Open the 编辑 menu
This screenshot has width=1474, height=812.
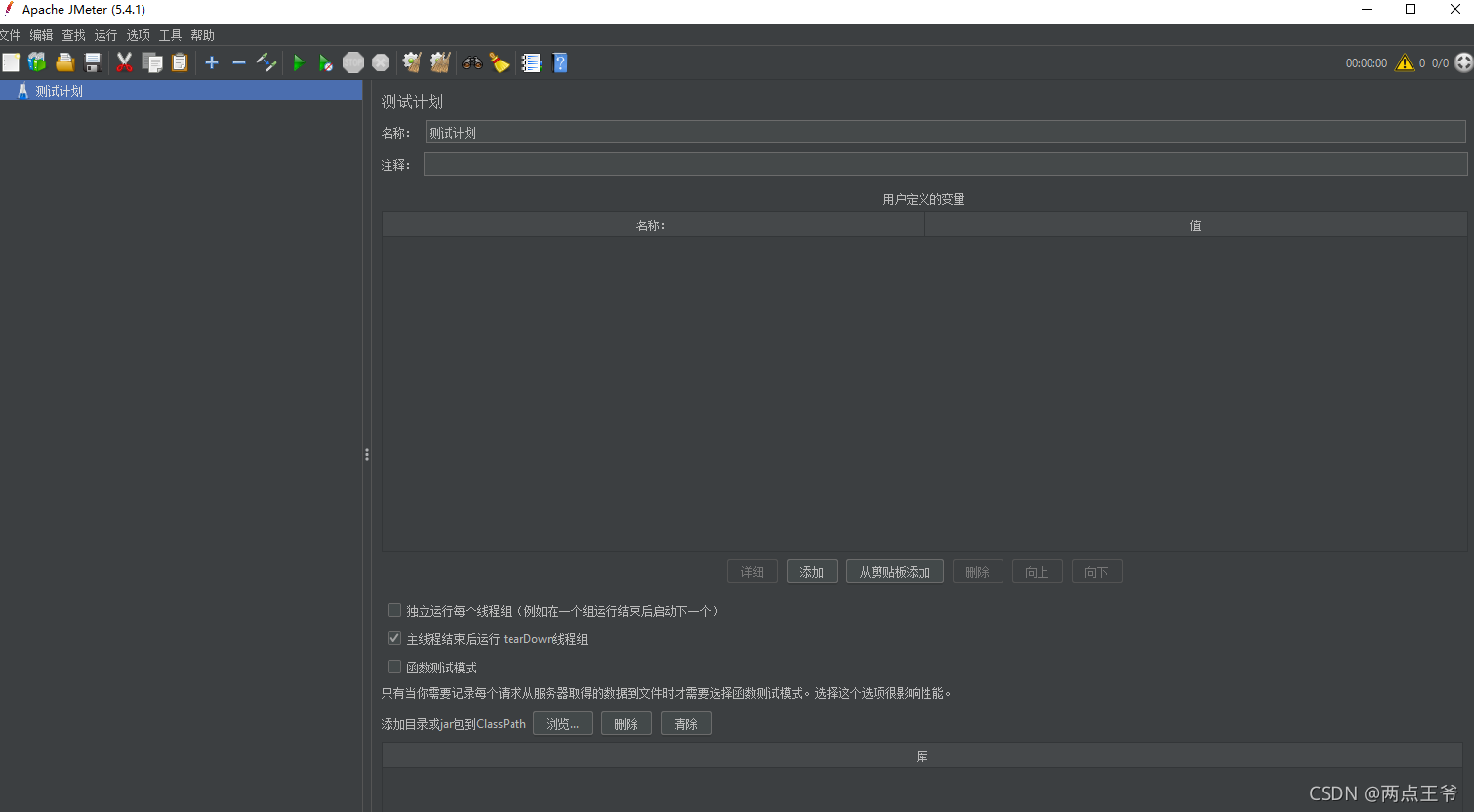coord(41,35)
